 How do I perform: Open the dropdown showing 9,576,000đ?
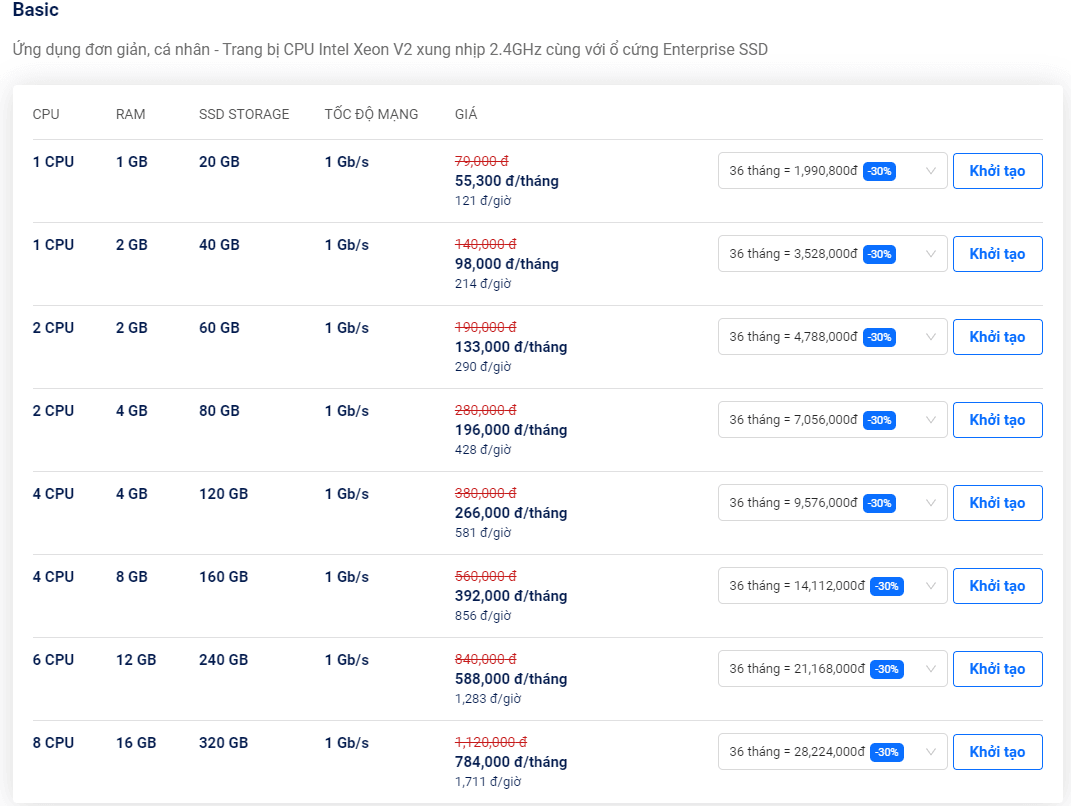point(832,503)
